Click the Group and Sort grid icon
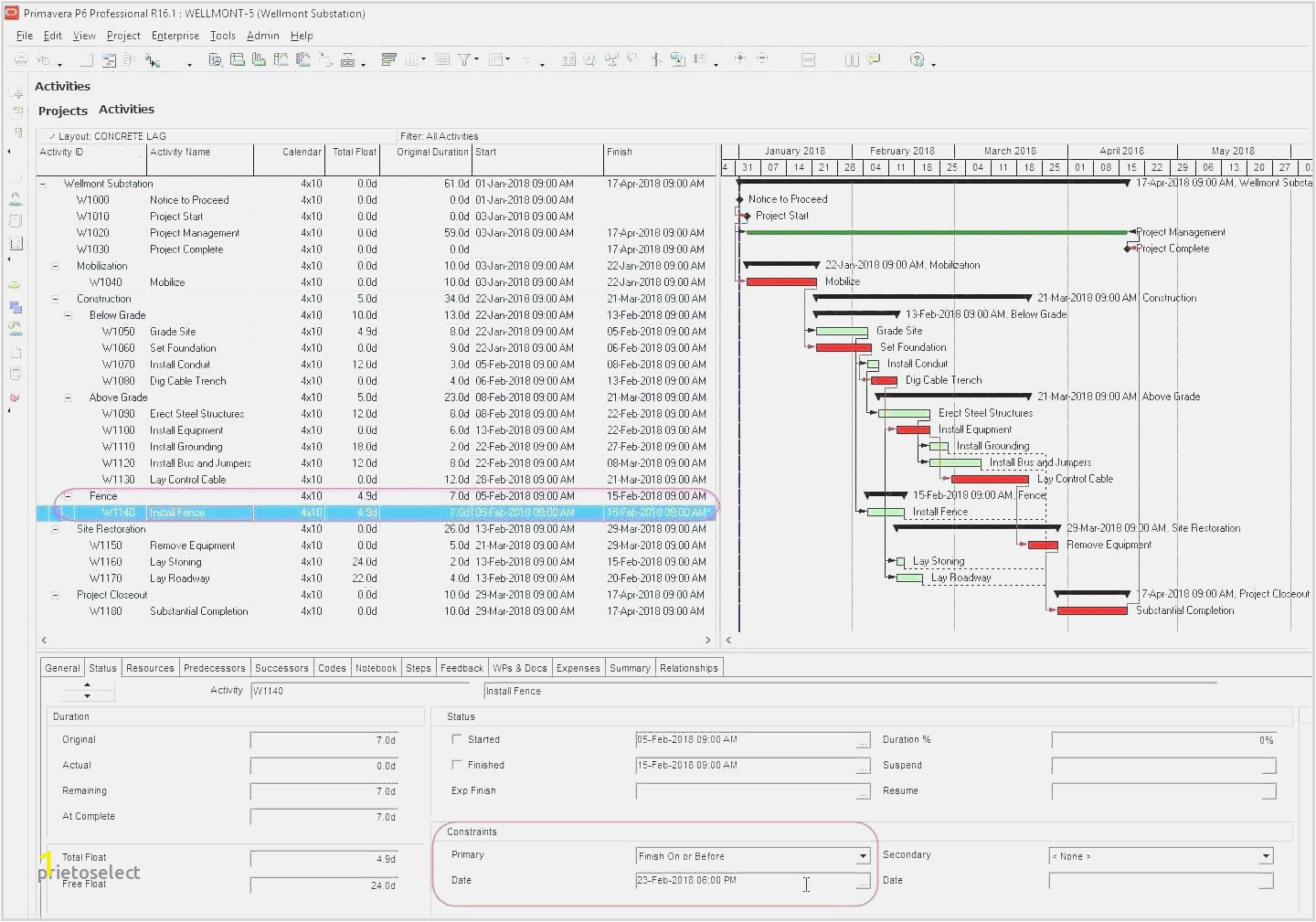 tap(496, 59)
